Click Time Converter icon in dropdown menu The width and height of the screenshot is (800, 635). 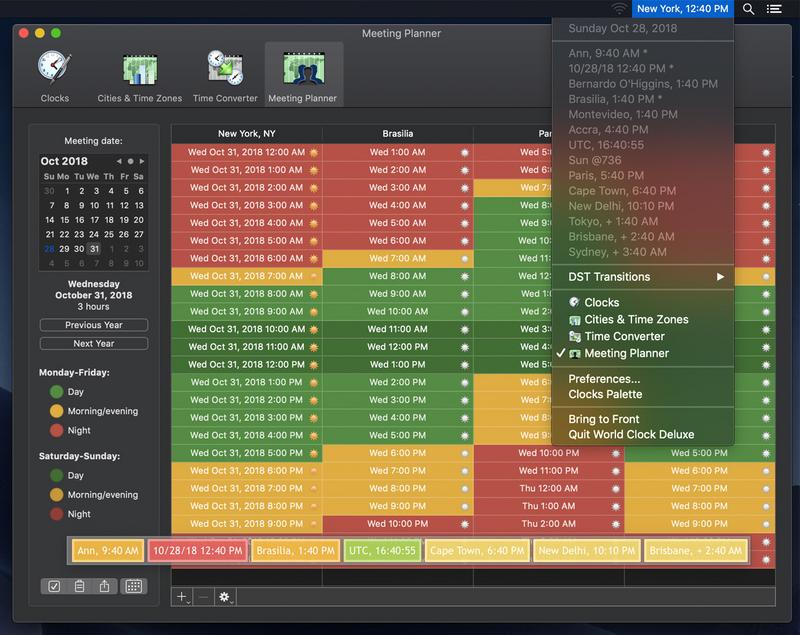coord(574,337)
